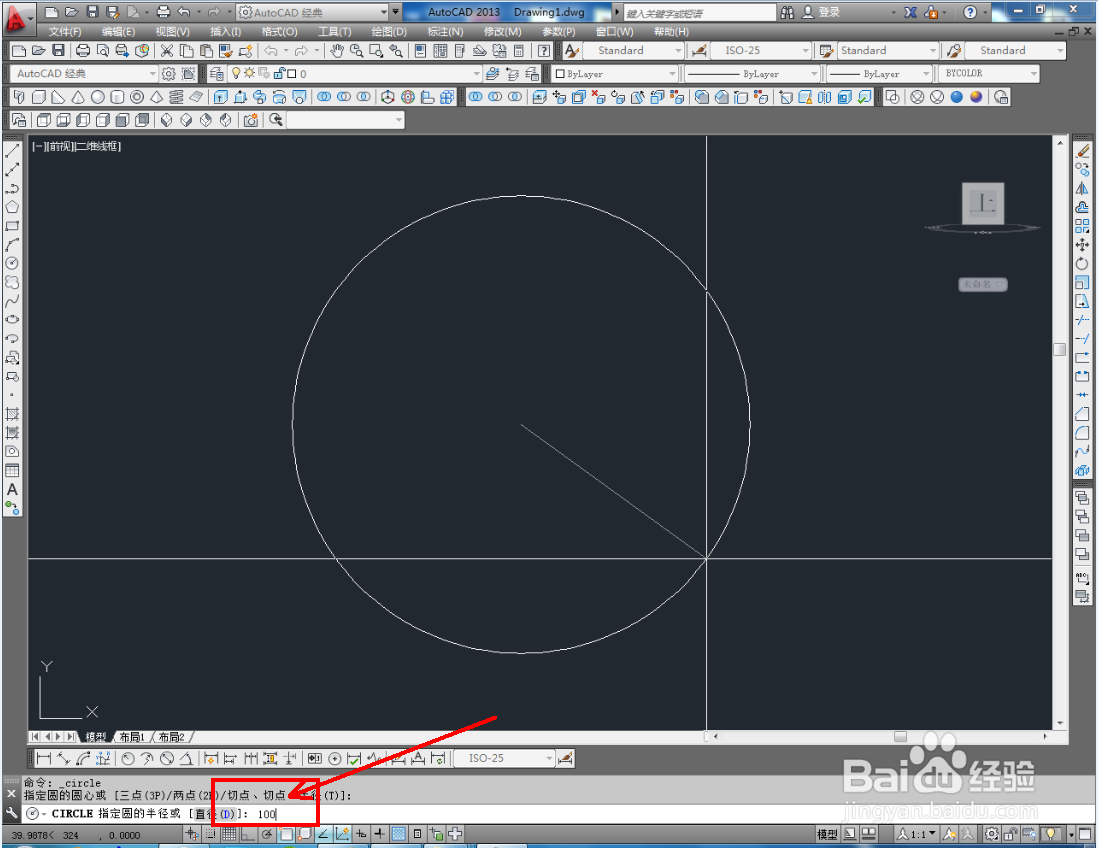This screenshot has width=1098, height=848.
Task: Open the 修改(M) menu
Action: click(x=502, y=32)
